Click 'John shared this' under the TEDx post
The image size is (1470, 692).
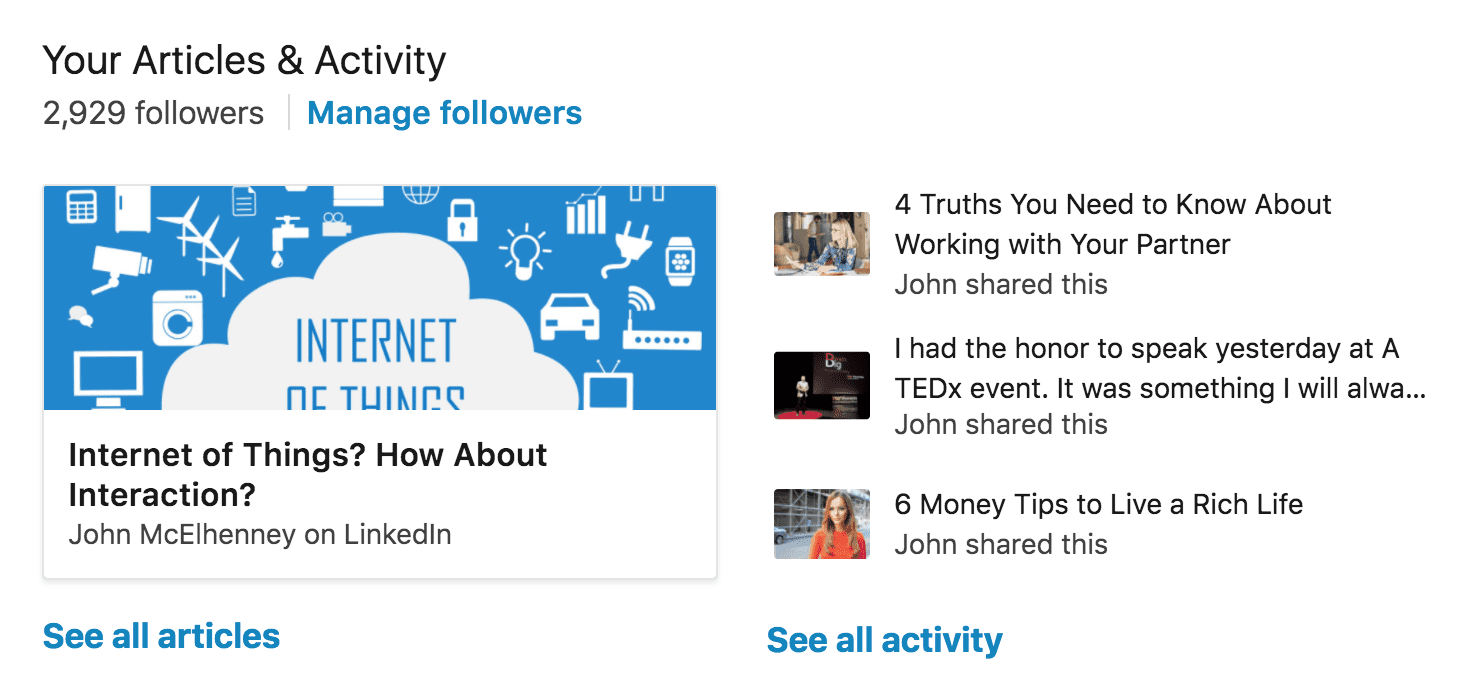[x=1001, y=424]
